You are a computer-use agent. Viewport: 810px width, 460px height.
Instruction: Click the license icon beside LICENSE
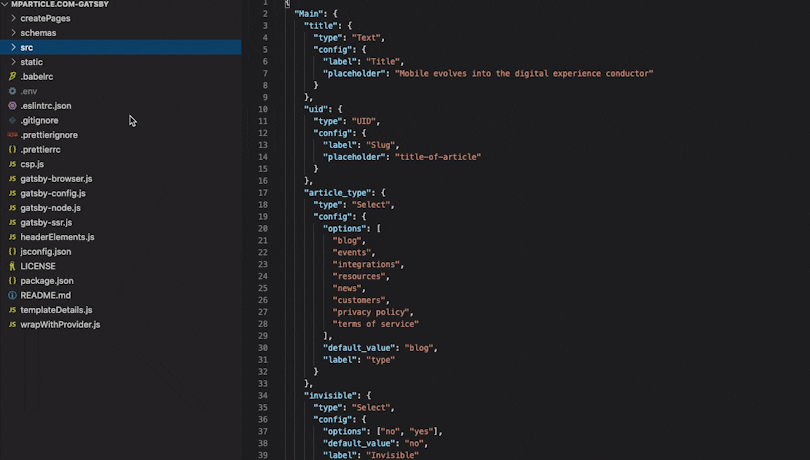point(12,266)
